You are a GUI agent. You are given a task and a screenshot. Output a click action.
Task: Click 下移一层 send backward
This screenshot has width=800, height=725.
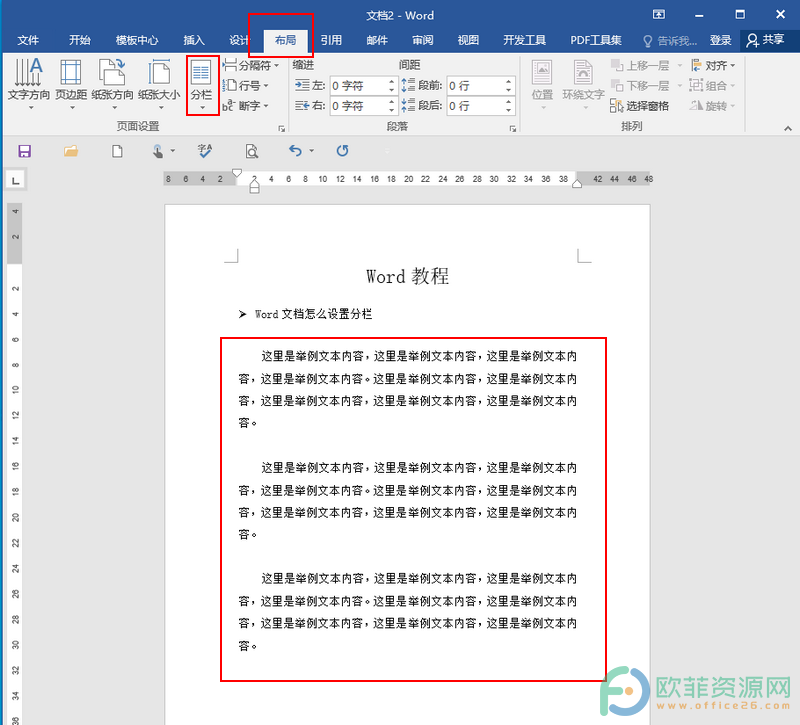tap(640, 85)
